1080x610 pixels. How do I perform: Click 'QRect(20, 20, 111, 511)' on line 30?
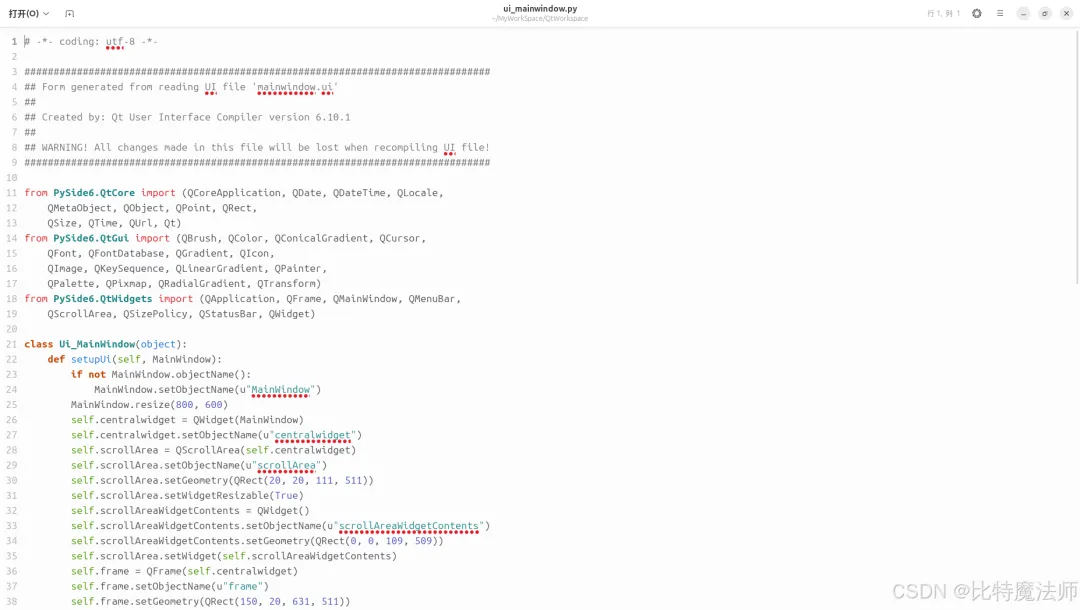coord(303,481)
